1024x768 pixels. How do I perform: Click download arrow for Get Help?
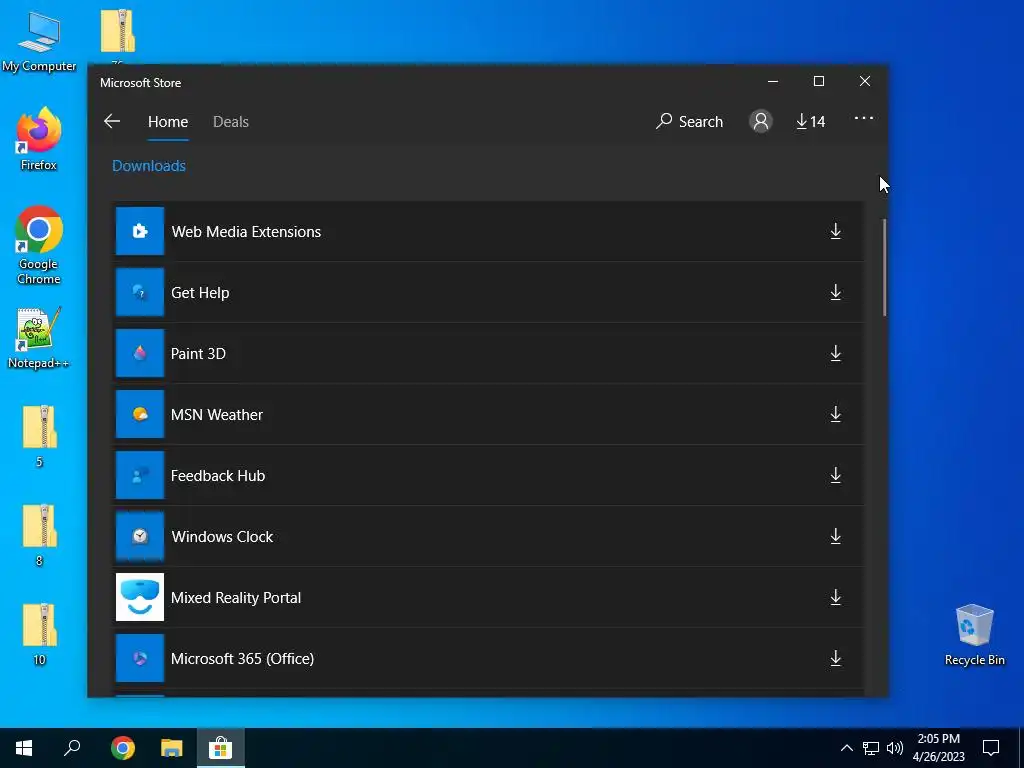pos(835,293)
